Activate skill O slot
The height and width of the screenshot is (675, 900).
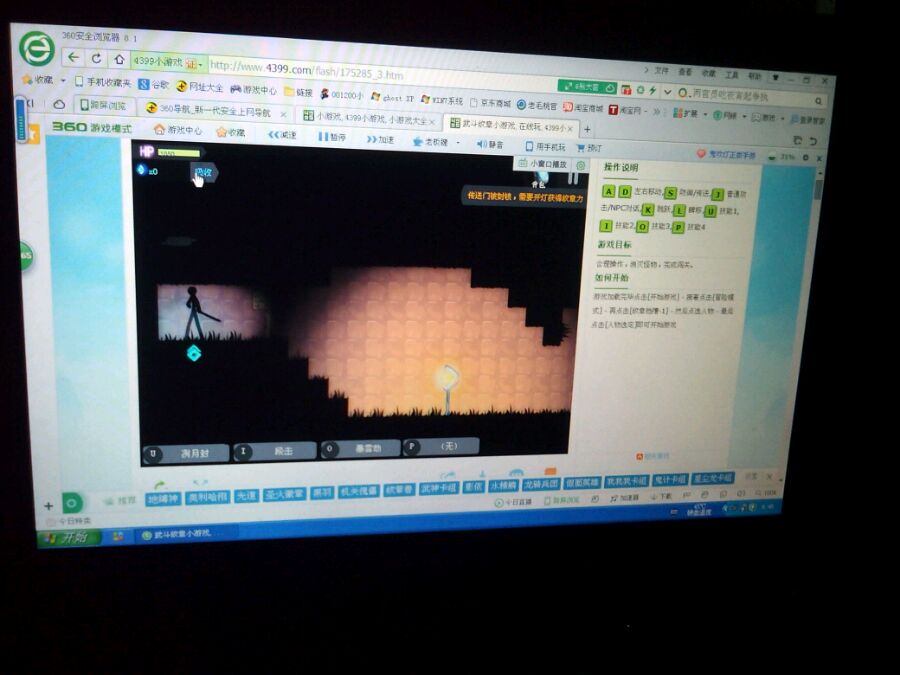360,448
